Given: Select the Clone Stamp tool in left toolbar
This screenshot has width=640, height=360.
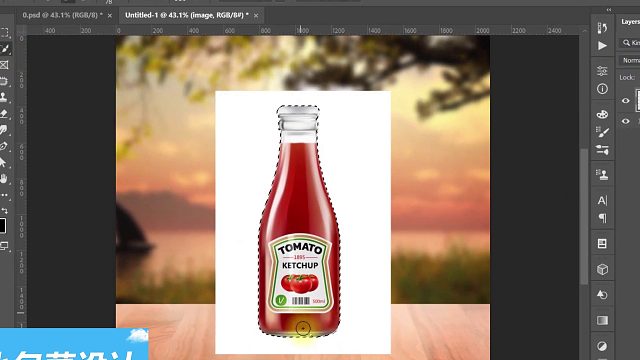Looking at the screenshot, I should click(4, 97).
